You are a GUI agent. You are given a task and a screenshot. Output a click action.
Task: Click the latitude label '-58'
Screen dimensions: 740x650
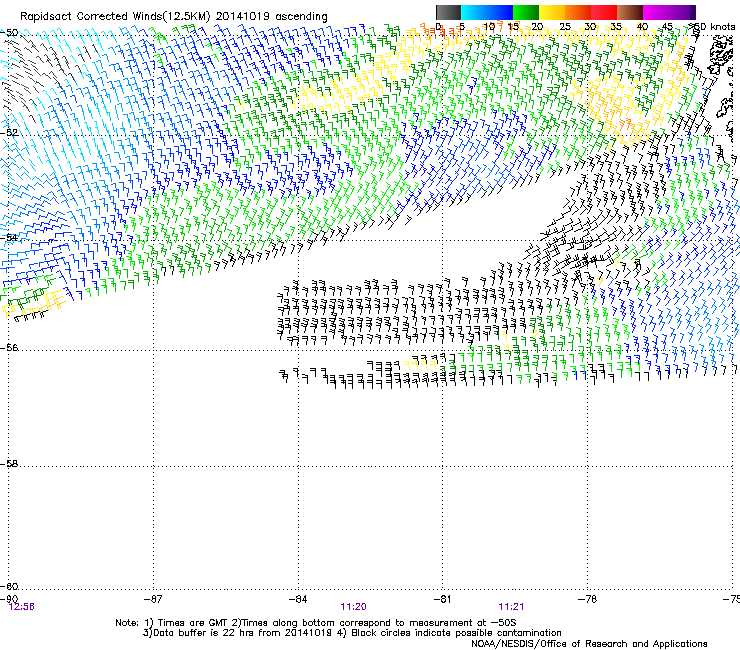pos(10,464)
